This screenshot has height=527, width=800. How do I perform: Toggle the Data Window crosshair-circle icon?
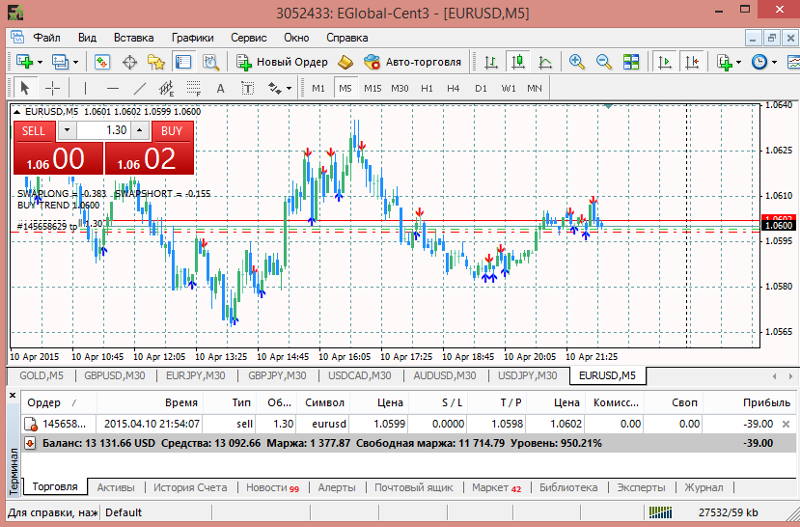(130, 62)
